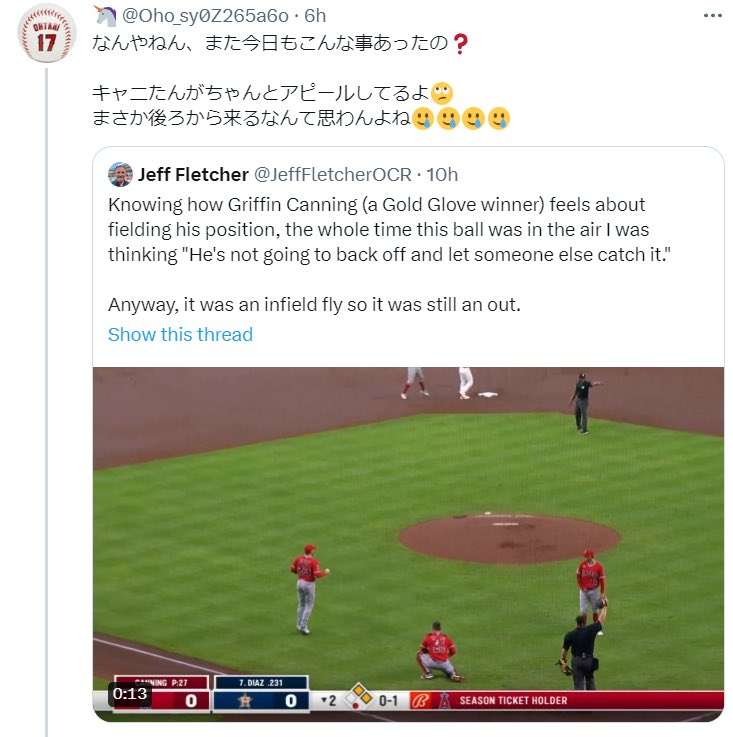
Task: Open the three-dot more options menu
Action: click(712, 16)
